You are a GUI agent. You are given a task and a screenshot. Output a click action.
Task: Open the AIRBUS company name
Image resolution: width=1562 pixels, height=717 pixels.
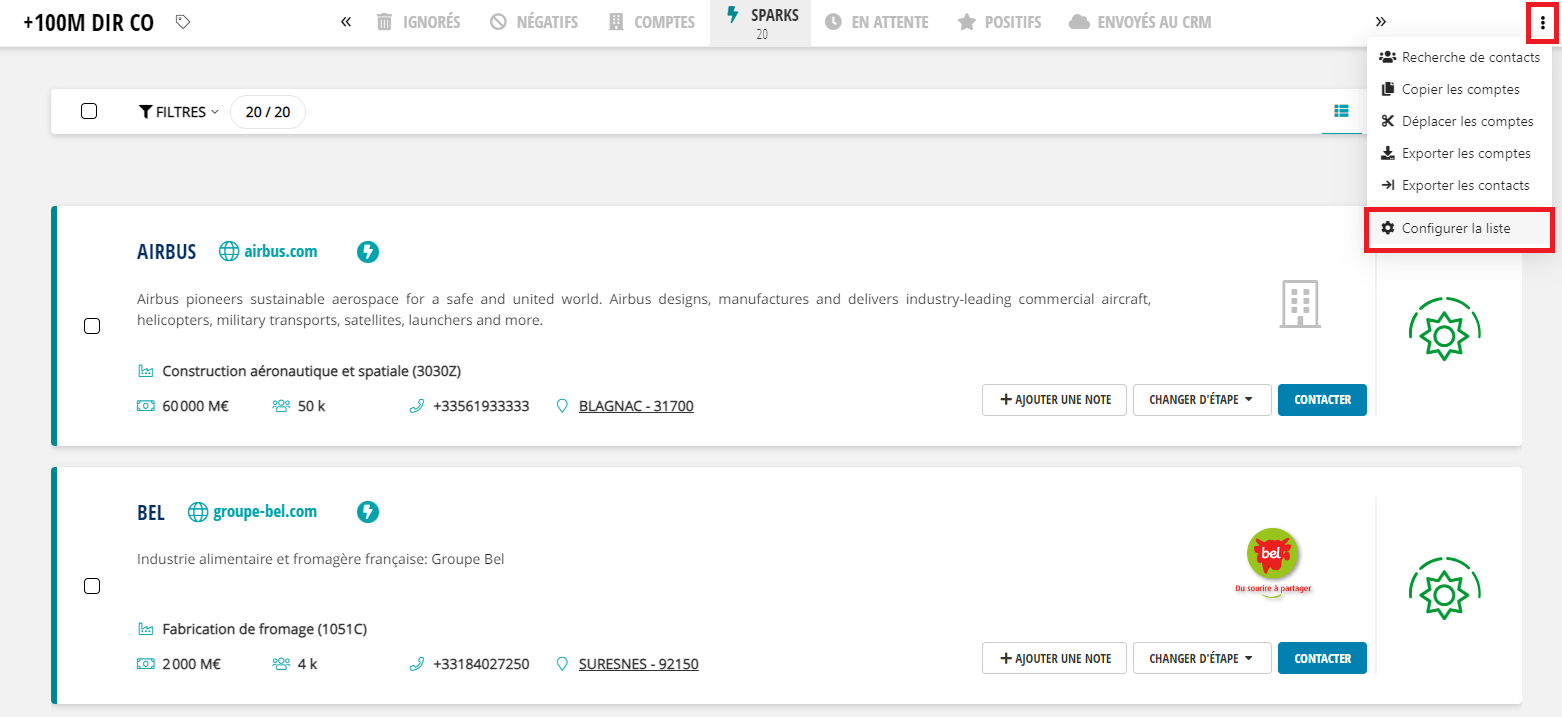(167, 252)
